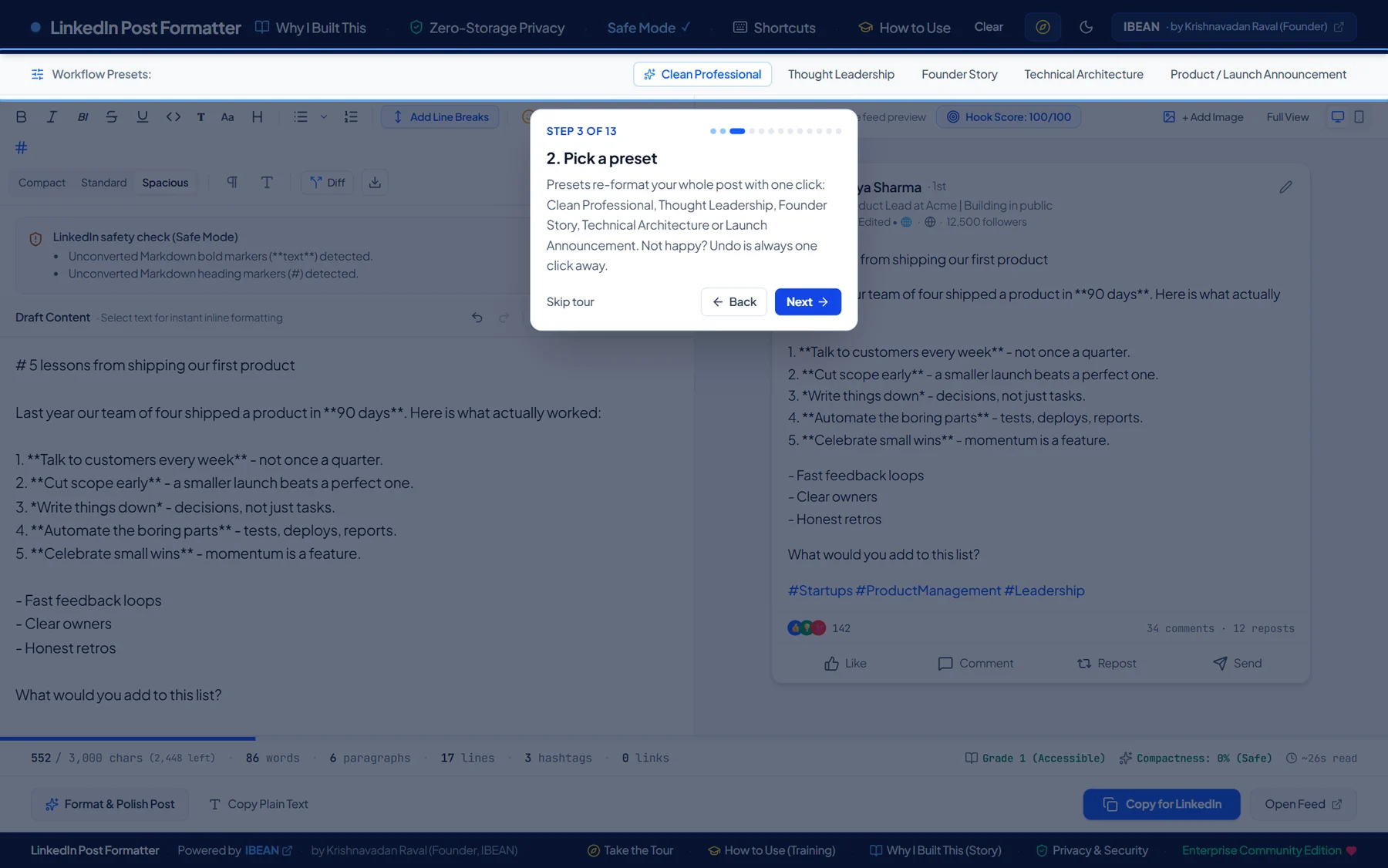This screenshot has height=868, width=1388.
Task: Go Back in the tour dialog
Action: 734,302
